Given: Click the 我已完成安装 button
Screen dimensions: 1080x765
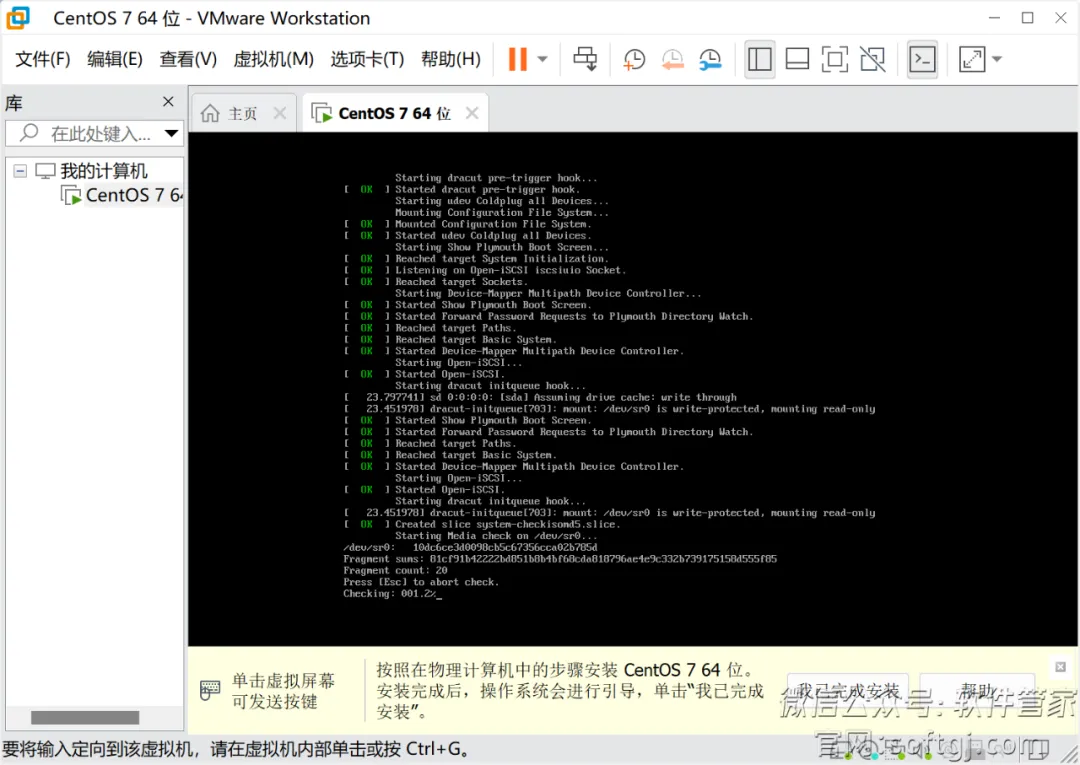Looking at the screenshot, I should tap(847, 691).
